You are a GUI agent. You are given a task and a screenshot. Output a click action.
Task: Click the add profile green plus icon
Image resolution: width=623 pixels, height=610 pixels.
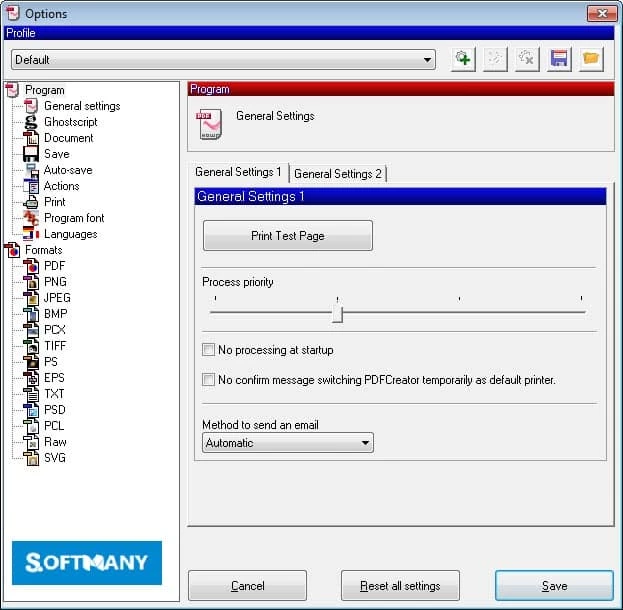click(x=463, y=59)
